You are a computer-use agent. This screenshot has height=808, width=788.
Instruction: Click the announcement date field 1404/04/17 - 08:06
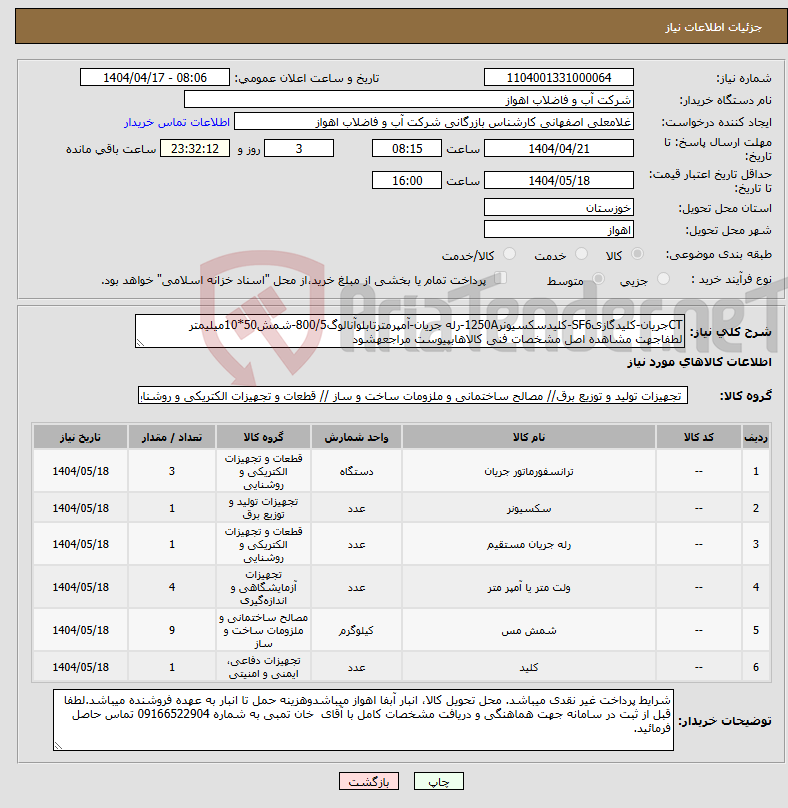(x=155, y=77)
